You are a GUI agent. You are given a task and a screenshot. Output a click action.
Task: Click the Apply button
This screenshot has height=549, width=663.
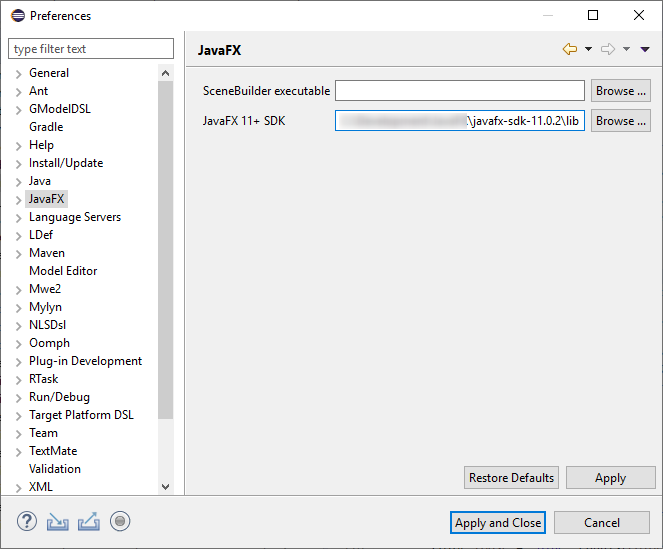point(611,478)
